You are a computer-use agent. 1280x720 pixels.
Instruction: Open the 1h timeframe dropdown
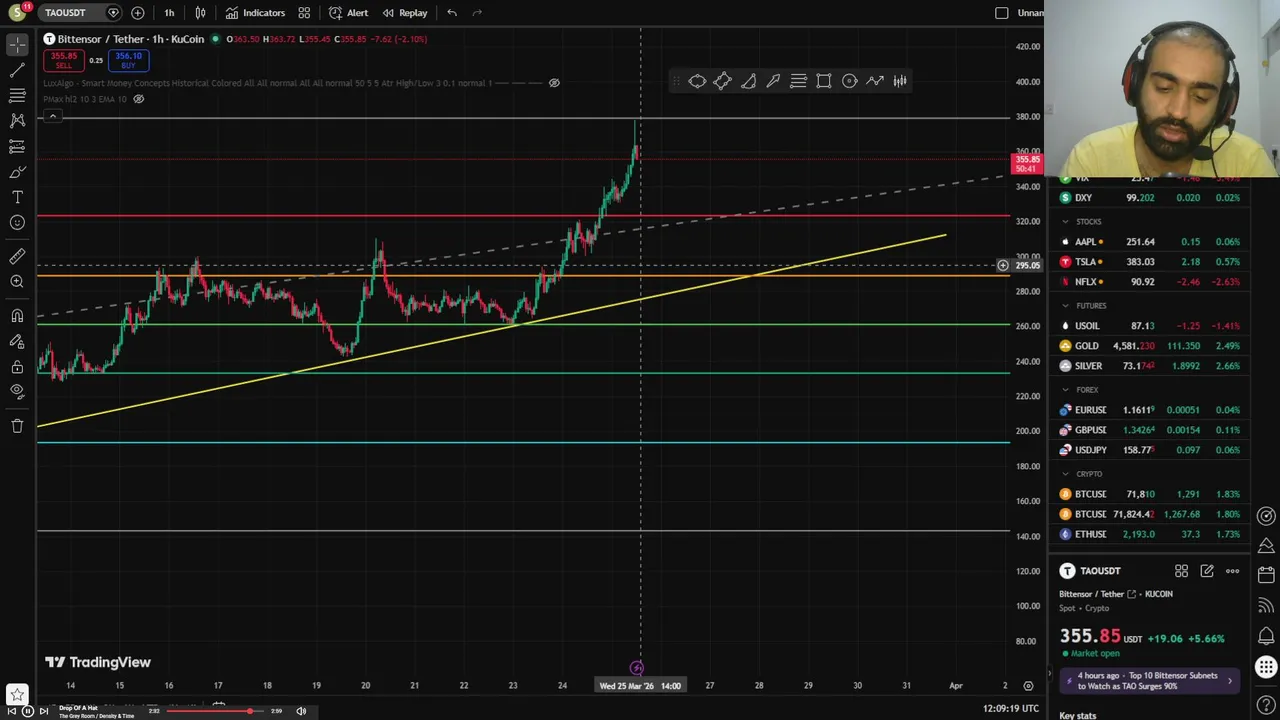169,13
